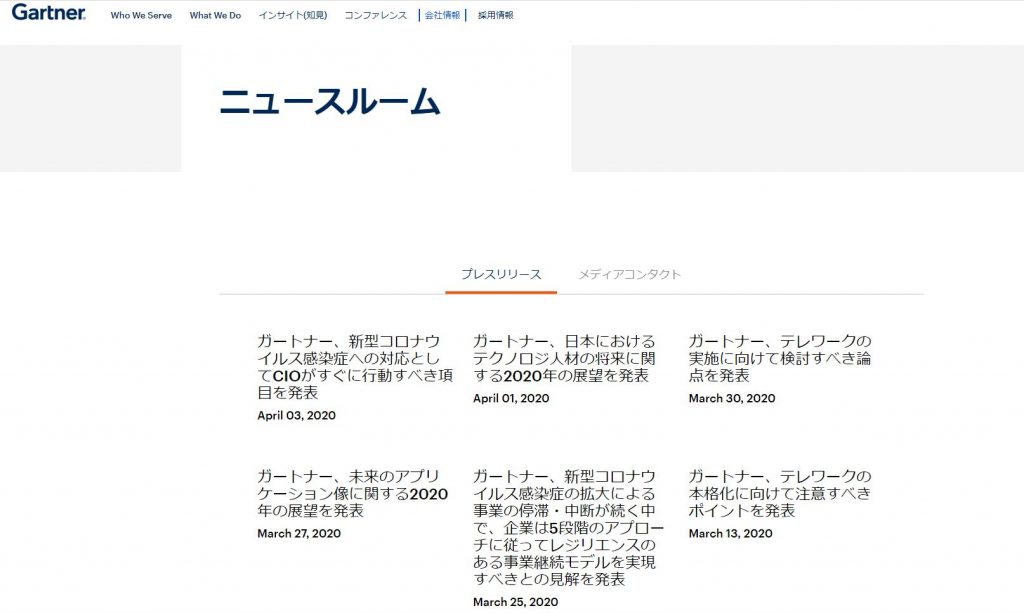Click the March 13, 2020 date text
This screenshot has width=1024, height=613.
tap(730, 534)
